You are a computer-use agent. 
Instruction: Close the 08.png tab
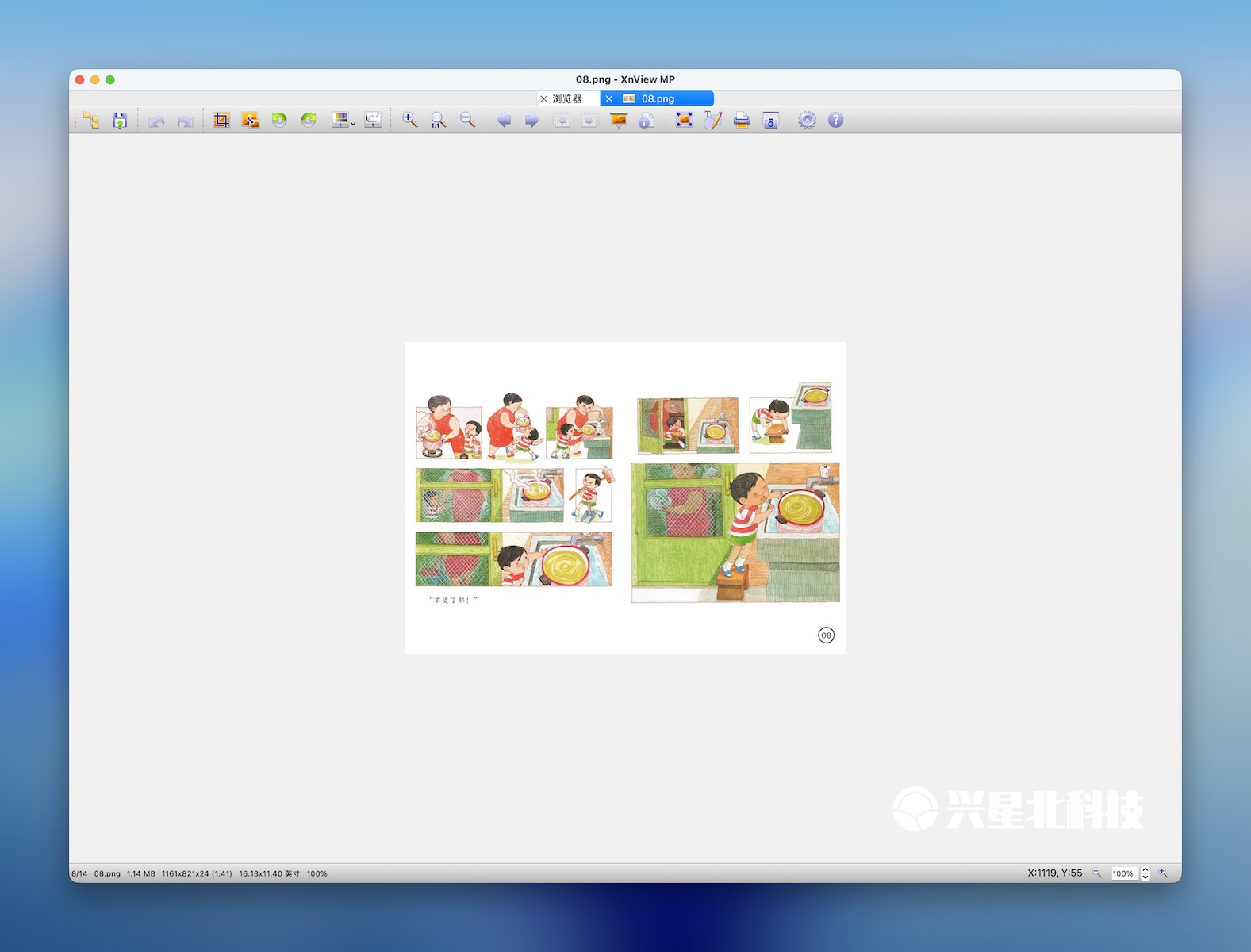coord(609,99)
